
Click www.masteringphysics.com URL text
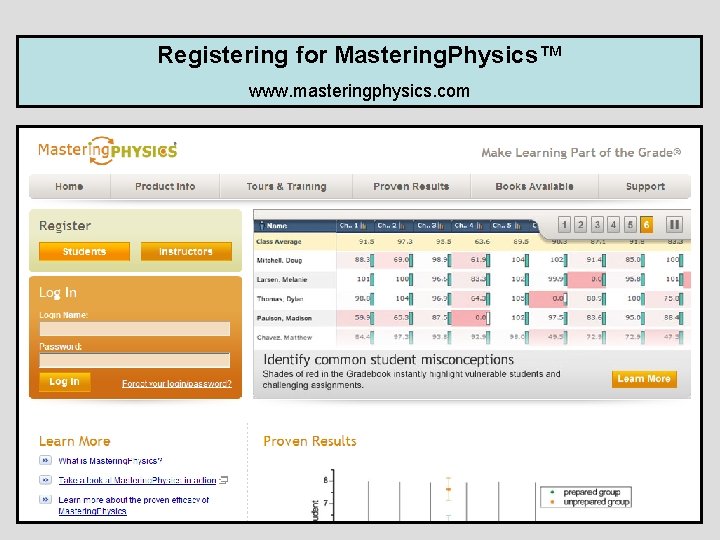point(359,91)
